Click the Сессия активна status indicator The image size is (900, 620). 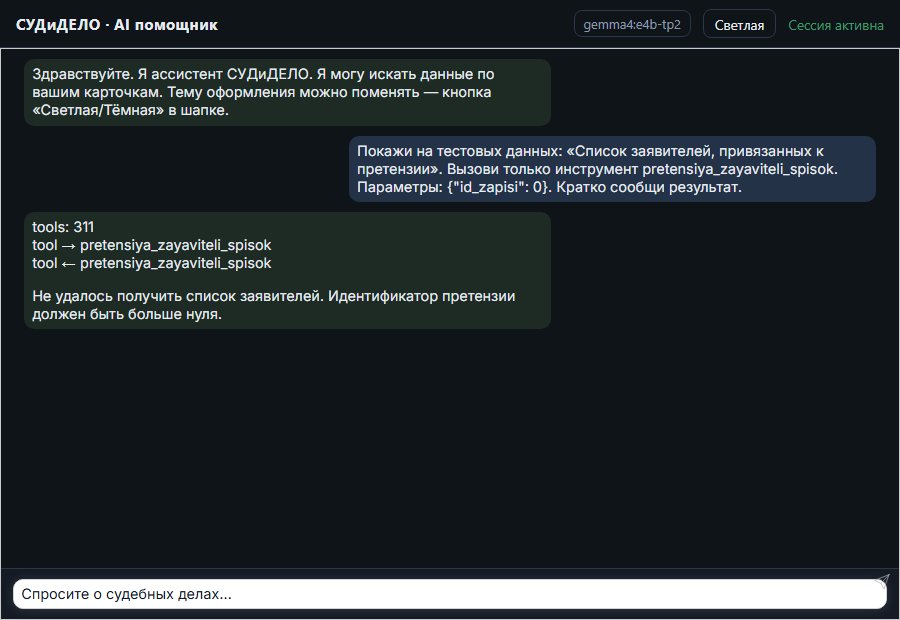point(836,25)
